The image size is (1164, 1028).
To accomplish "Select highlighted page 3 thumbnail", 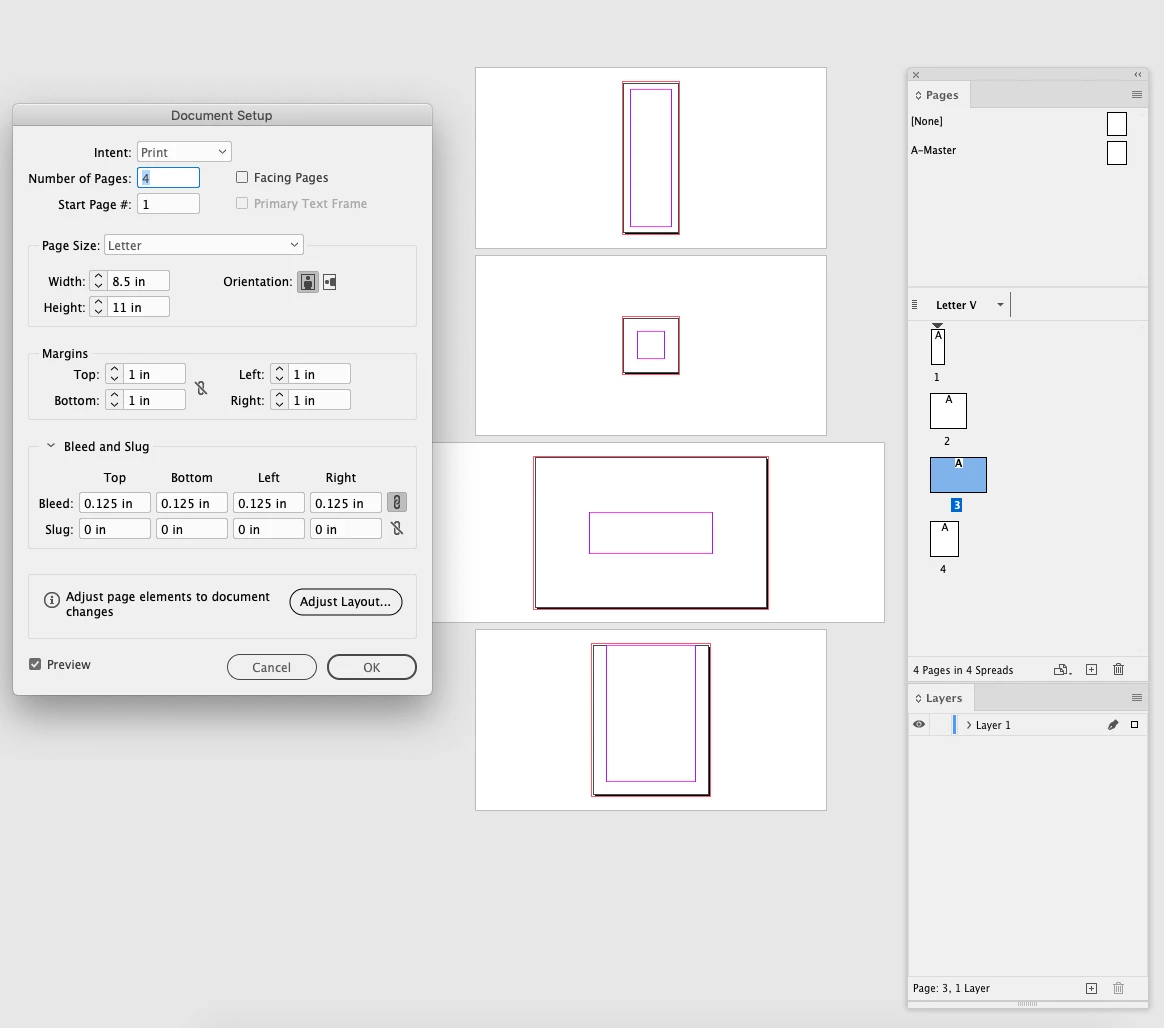I will pyautogui.click(x=958, y=475).
